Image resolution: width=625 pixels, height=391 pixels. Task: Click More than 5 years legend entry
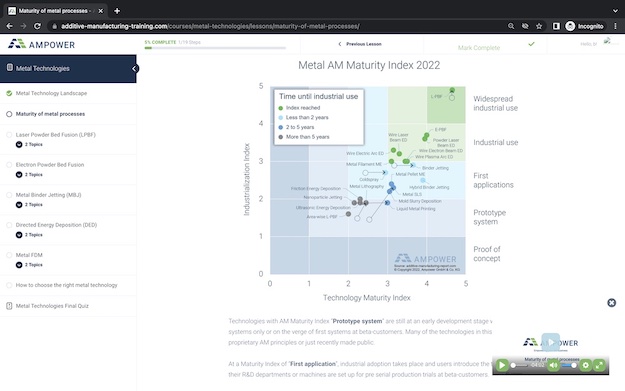[x=304, y=137]
